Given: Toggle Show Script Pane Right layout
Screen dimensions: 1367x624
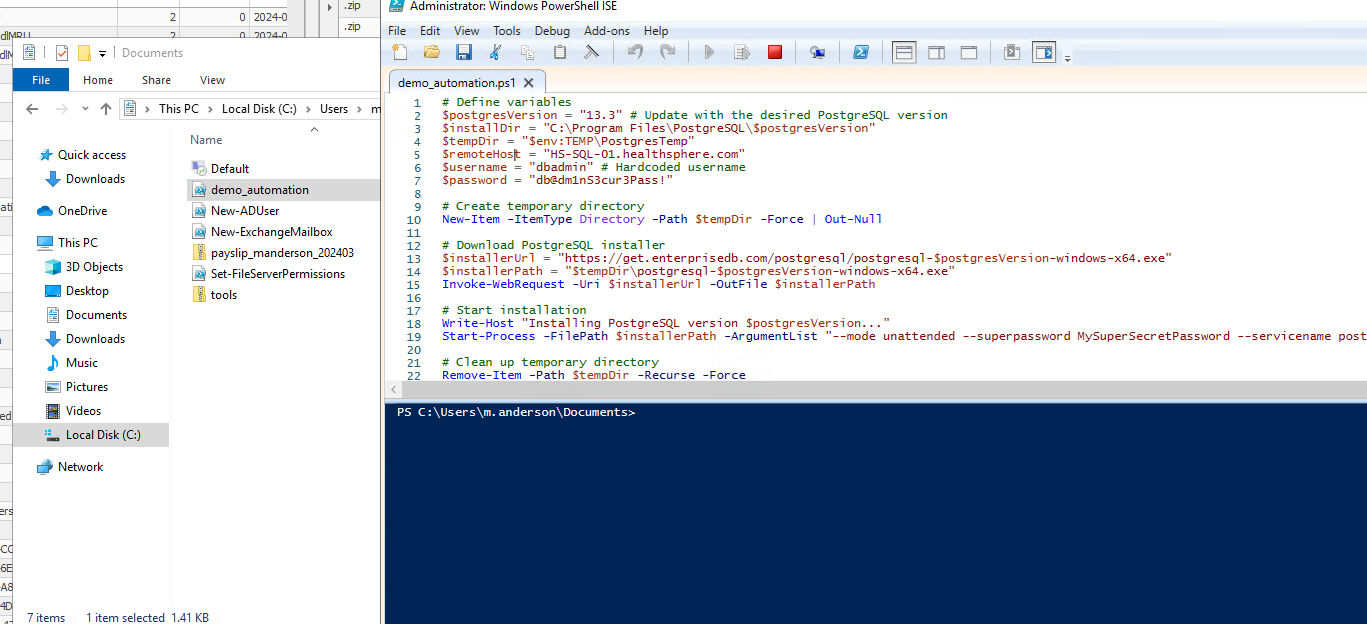Looking at the screenshot, I should (936, 52).
